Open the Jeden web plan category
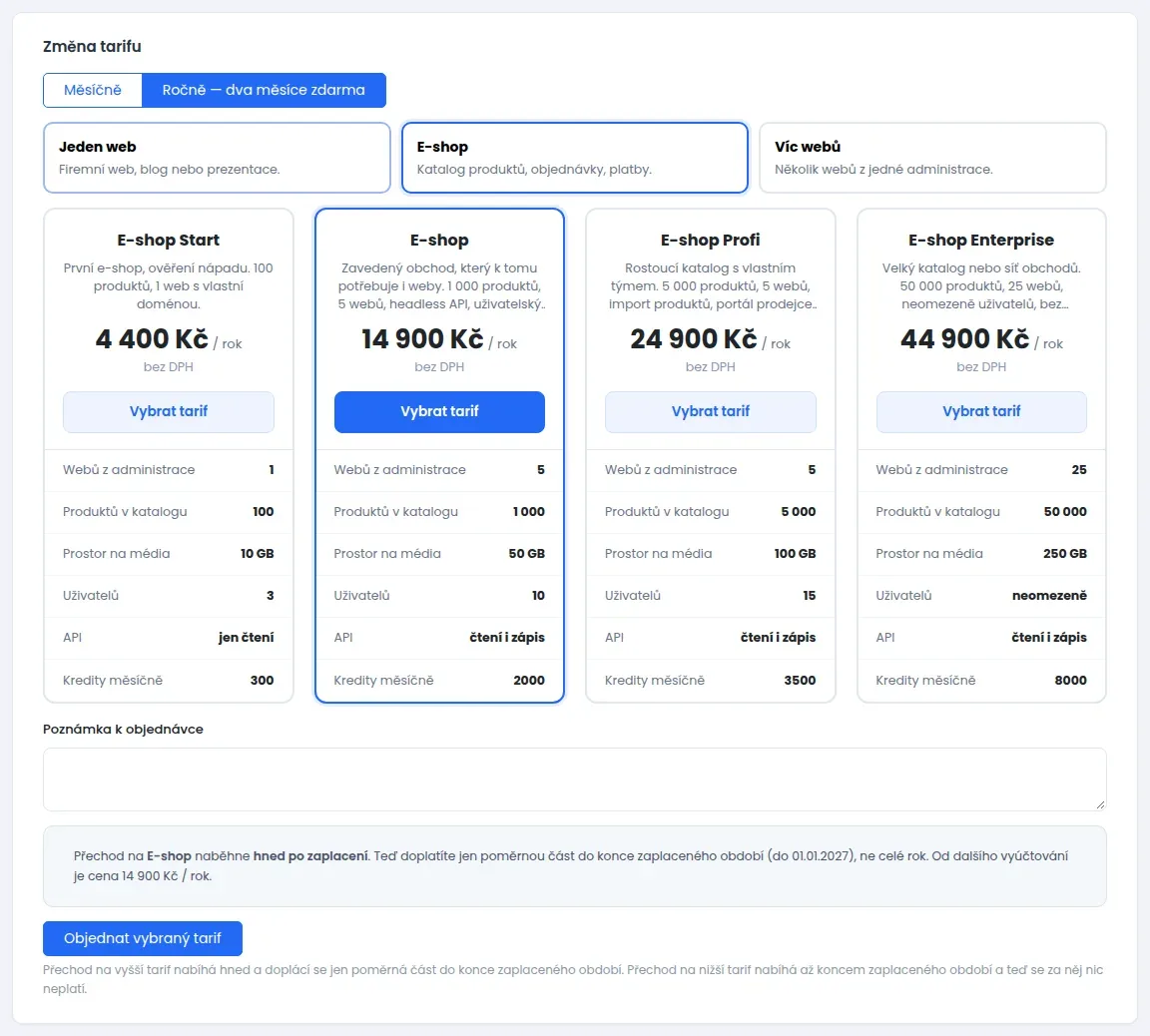 click(217, 158)
